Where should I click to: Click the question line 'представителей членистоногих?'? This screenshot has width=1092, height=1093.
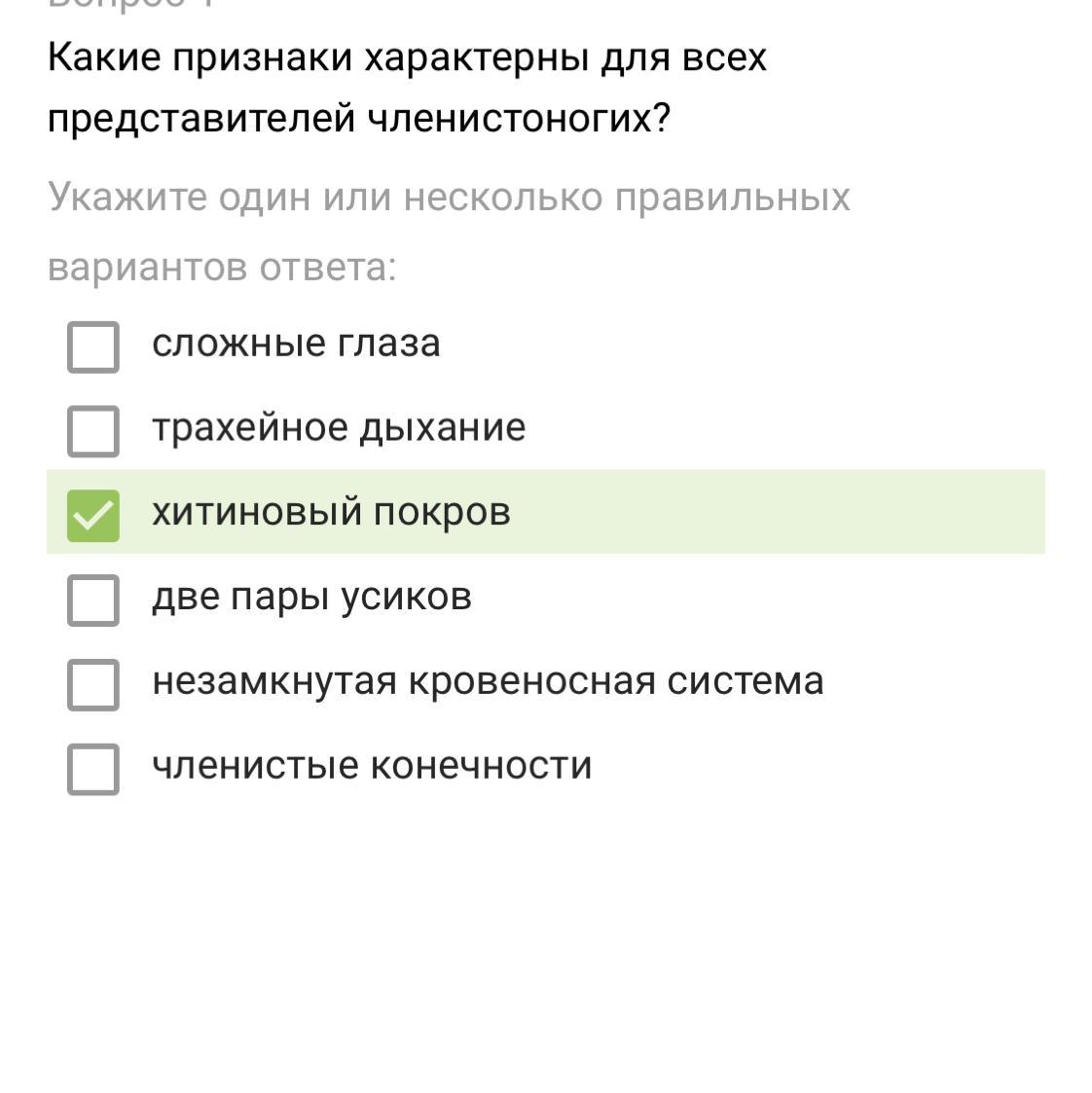(x=359, y=118)
